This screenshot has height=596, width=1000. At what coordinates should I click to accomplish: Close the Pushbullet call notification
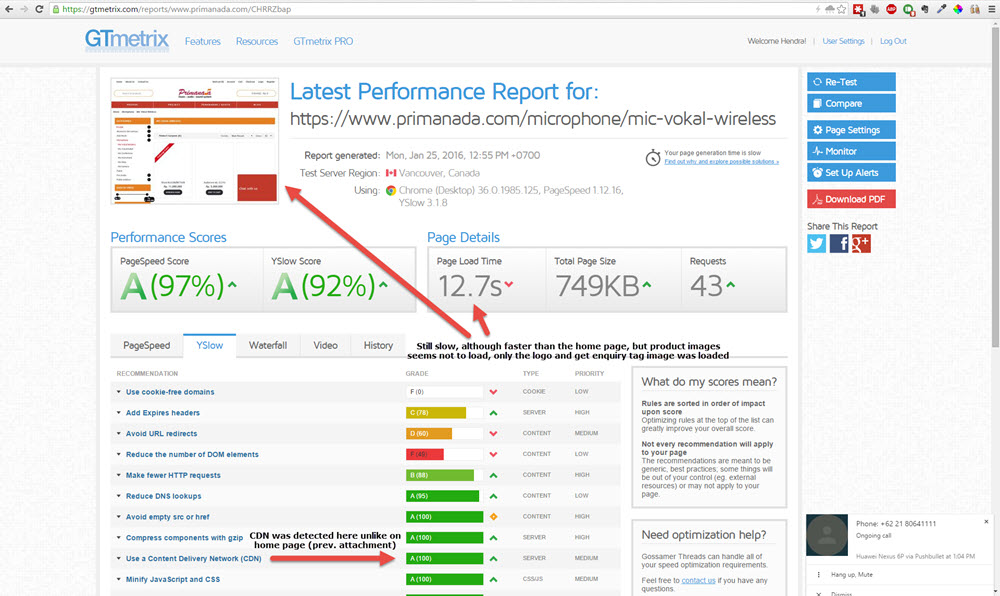986,521
